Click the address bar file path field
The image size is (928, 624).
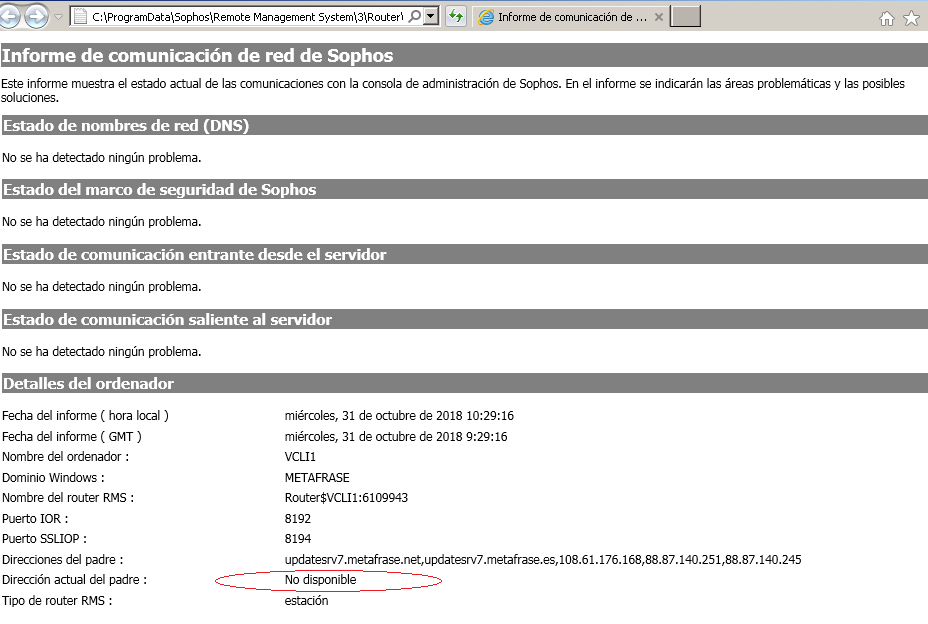pos(247,17)
